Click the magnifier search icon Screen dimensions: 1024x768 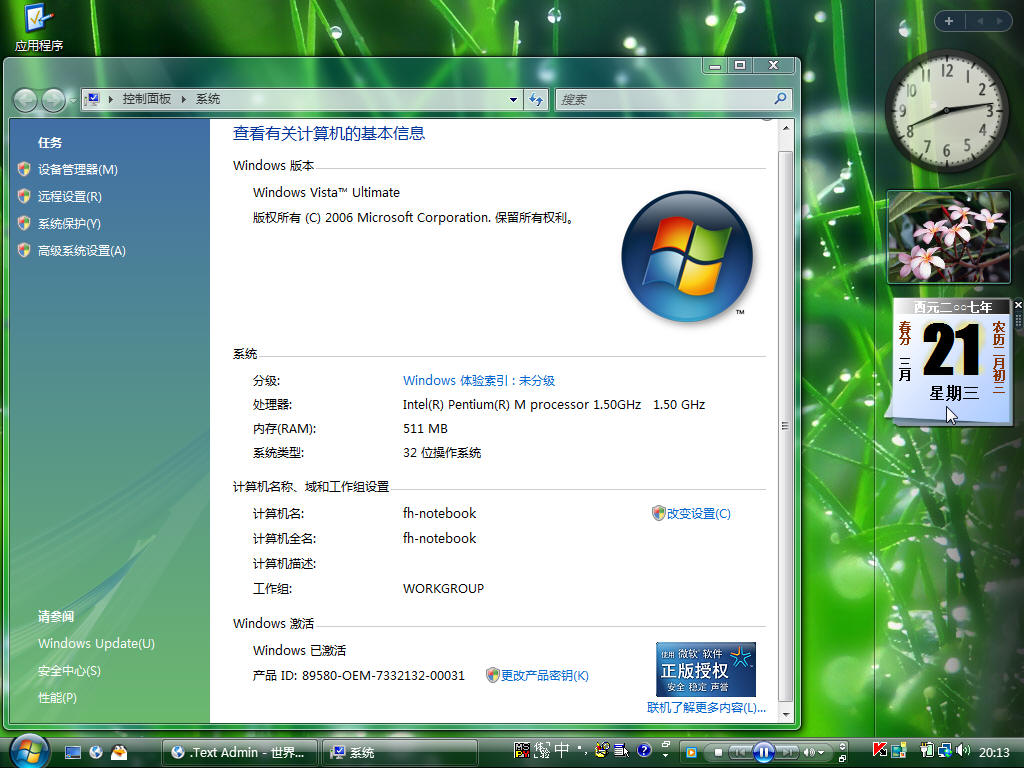coord(780,99)
